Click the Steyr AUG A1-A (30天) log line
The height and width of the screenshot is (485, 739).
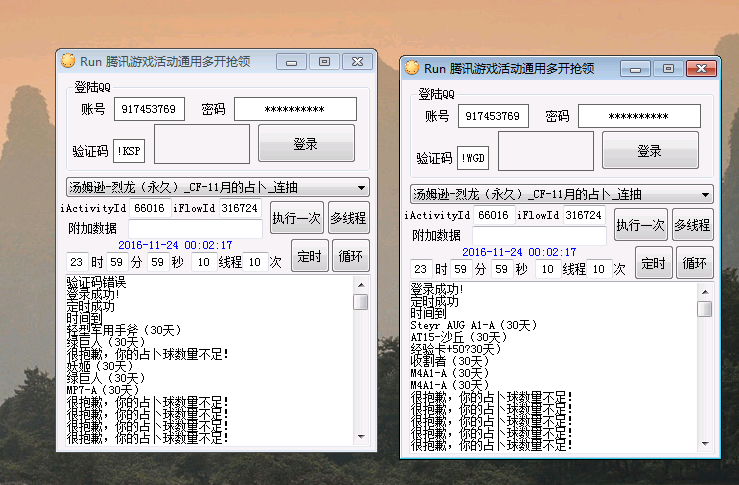[474, 325]
